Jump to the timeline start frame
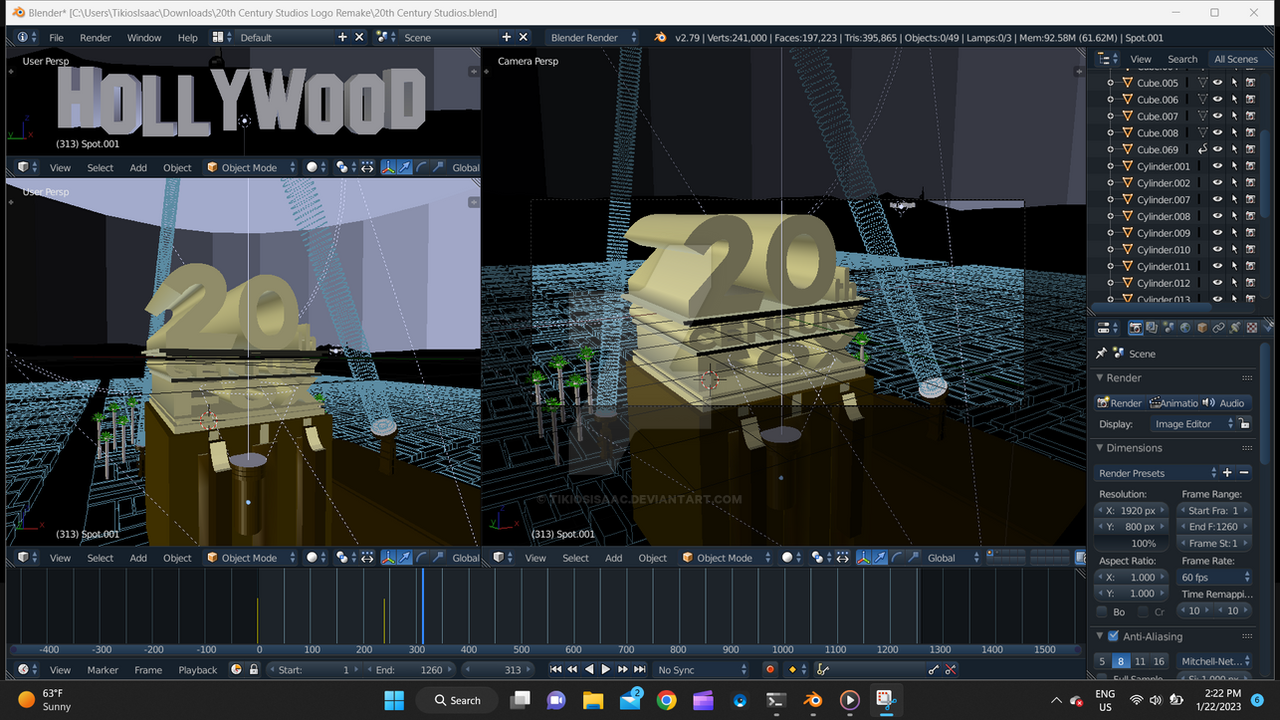This screenshot has width=1280, height=720. coord(556,670)
